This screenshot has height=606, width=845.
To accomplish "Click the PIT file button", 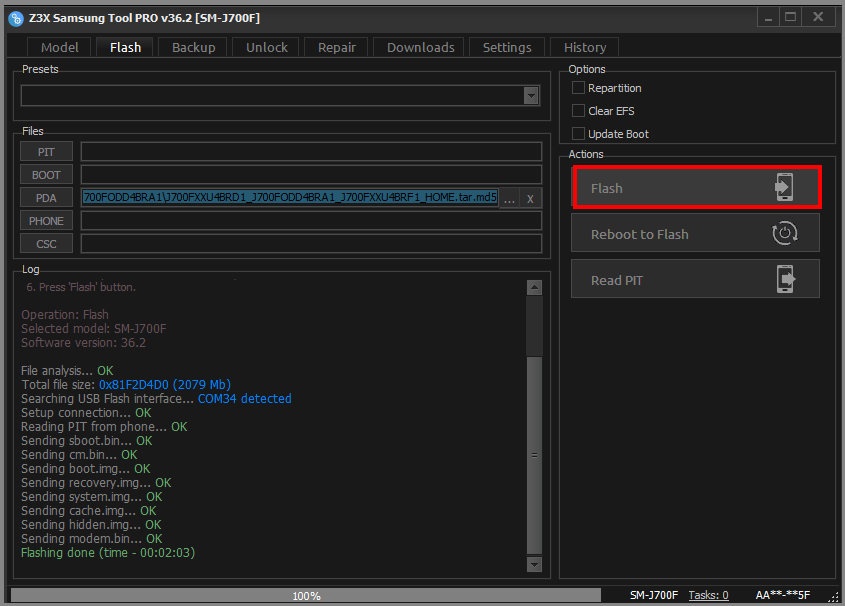I will tap(46, 152).
